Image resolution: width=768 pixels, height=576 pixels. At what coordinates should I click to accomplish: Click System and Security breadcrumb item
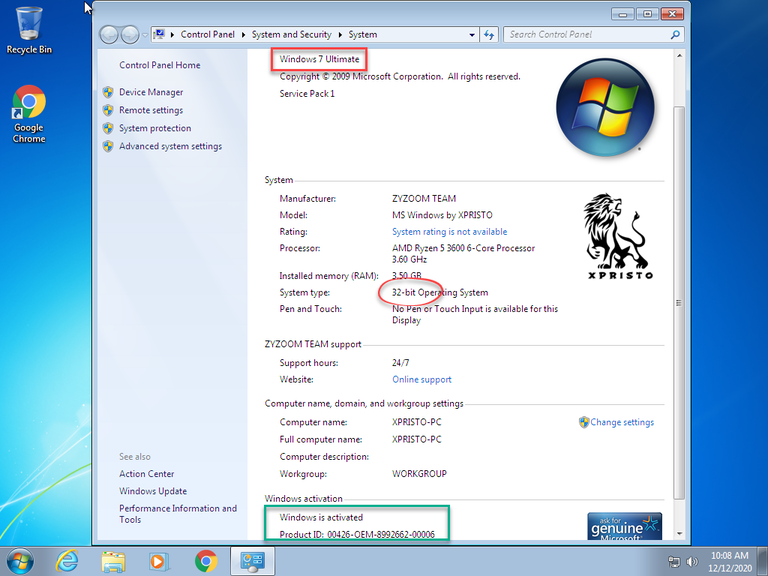[x=291, y=34]
